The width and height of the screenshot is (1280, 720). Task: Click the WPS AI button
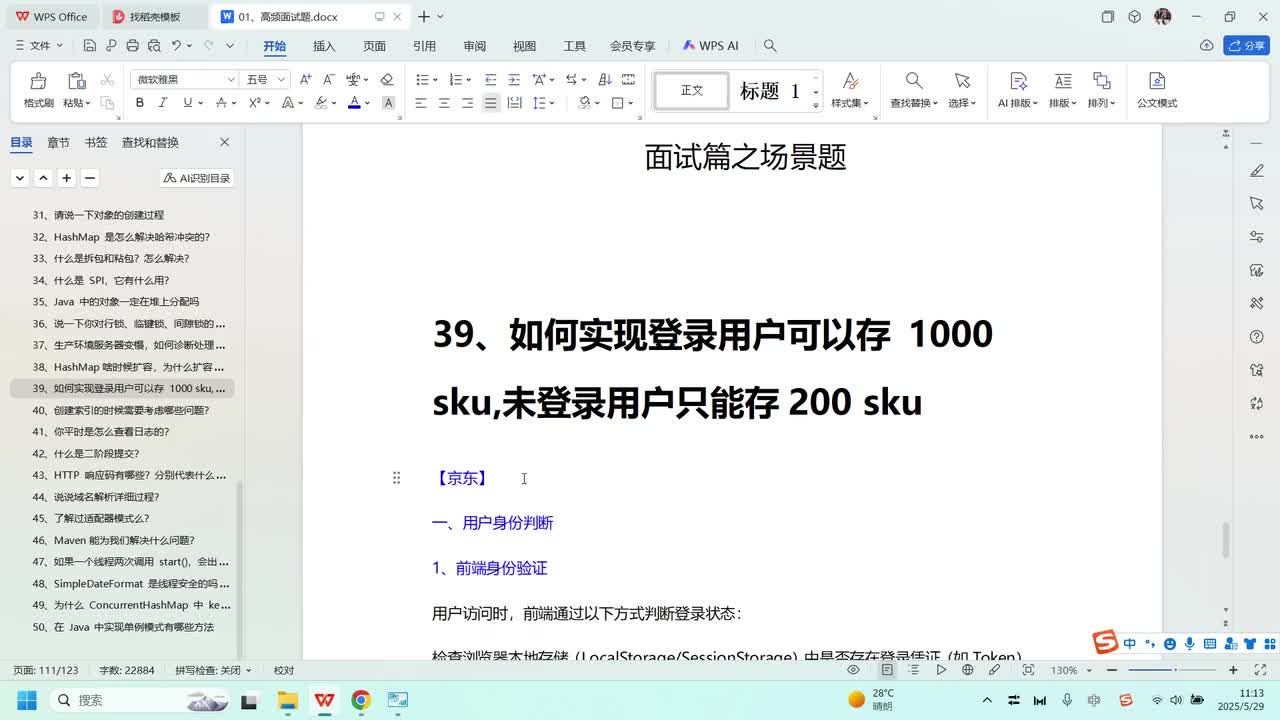click(710, 46)
